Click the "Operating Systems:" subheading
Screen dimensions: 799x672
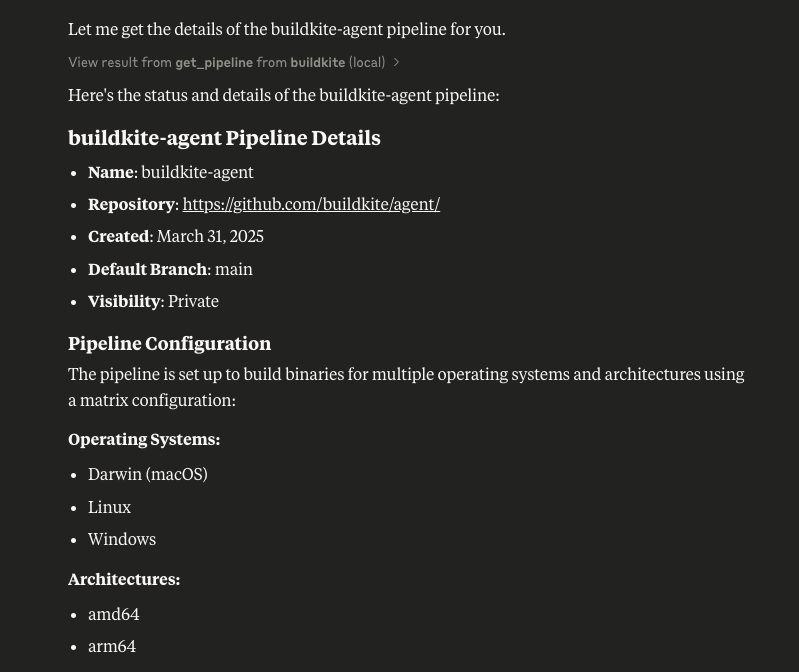pyautogui.click(x=144, y=439)
